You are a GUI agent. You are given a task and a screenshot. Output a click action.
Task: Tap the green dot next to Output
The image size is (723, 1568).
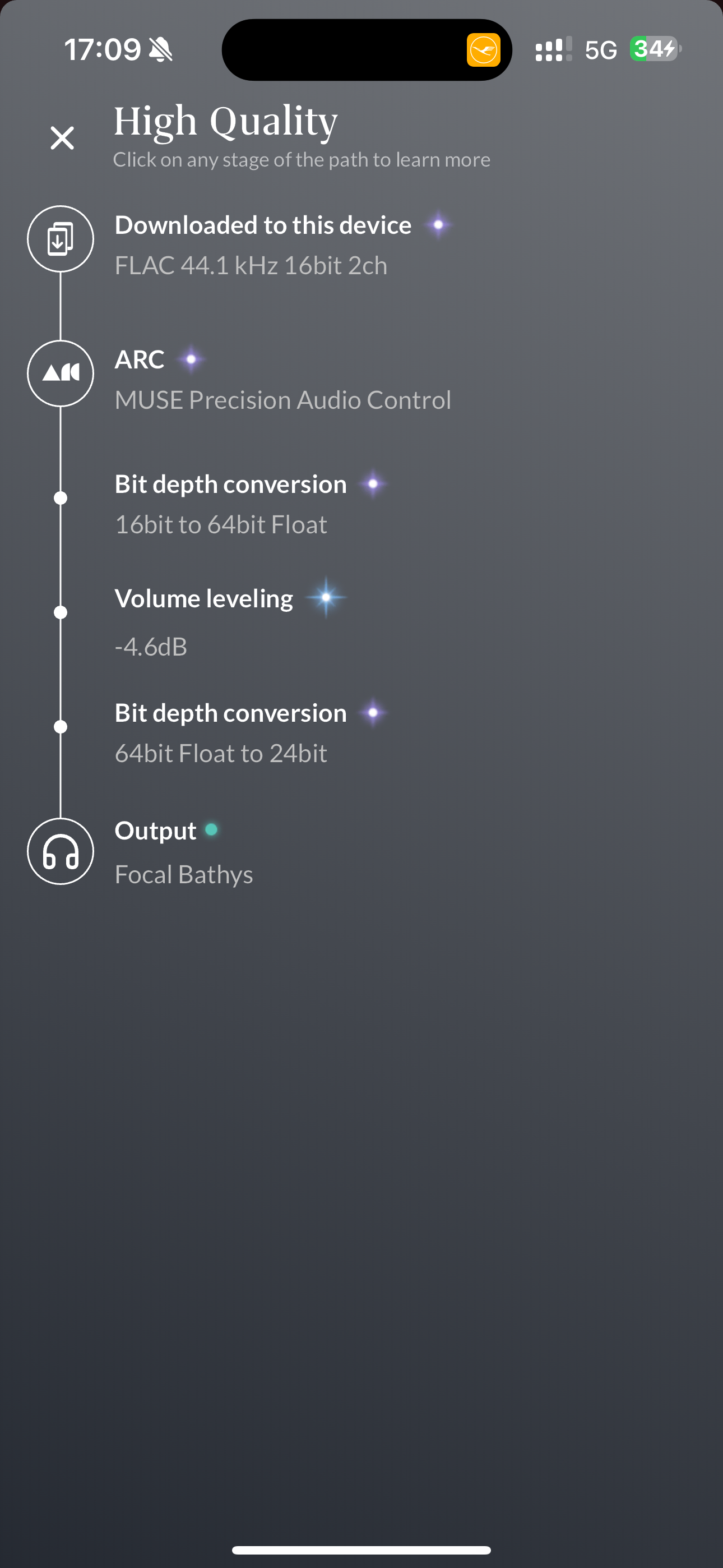211,829
